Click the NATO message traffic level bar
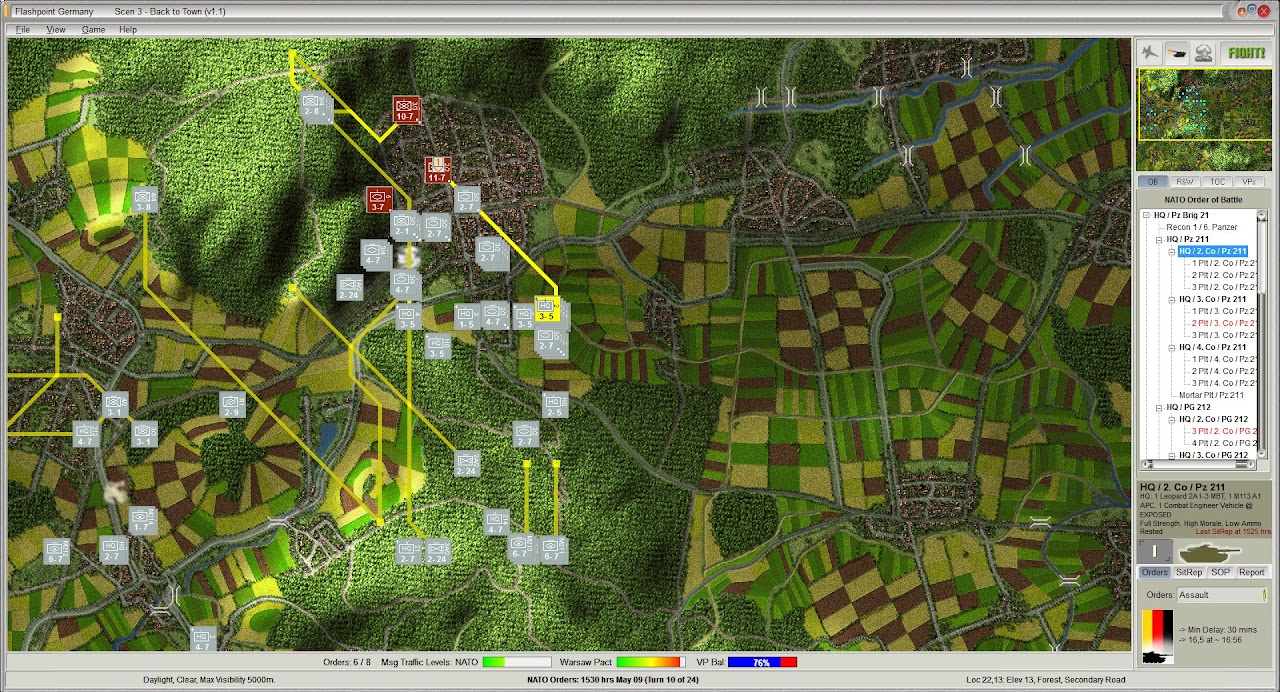1280x692 pixels. [x=516, y=662]
